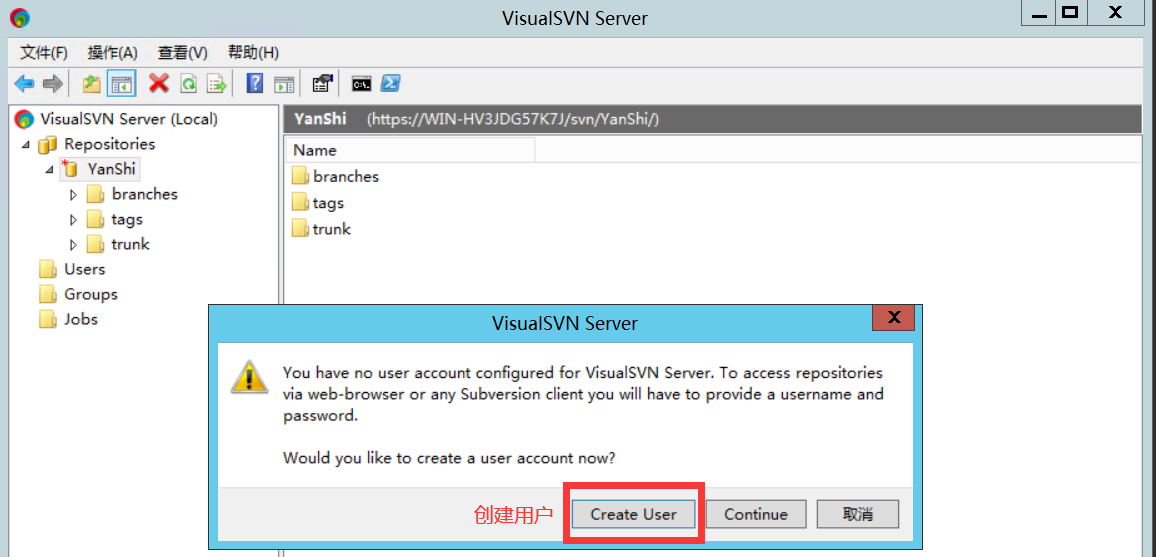The image size is (1156, 557).
Task: Collapse the Repositories tree node
Action: 27,144
